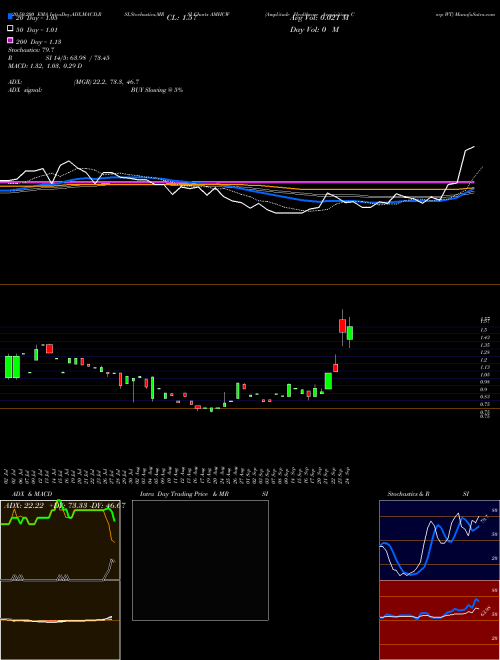This screenshot has width=500, height=660.
Task: Click the tallest red candlestick near 1.57
Action: pyautogui.click(x=343, y=326)
